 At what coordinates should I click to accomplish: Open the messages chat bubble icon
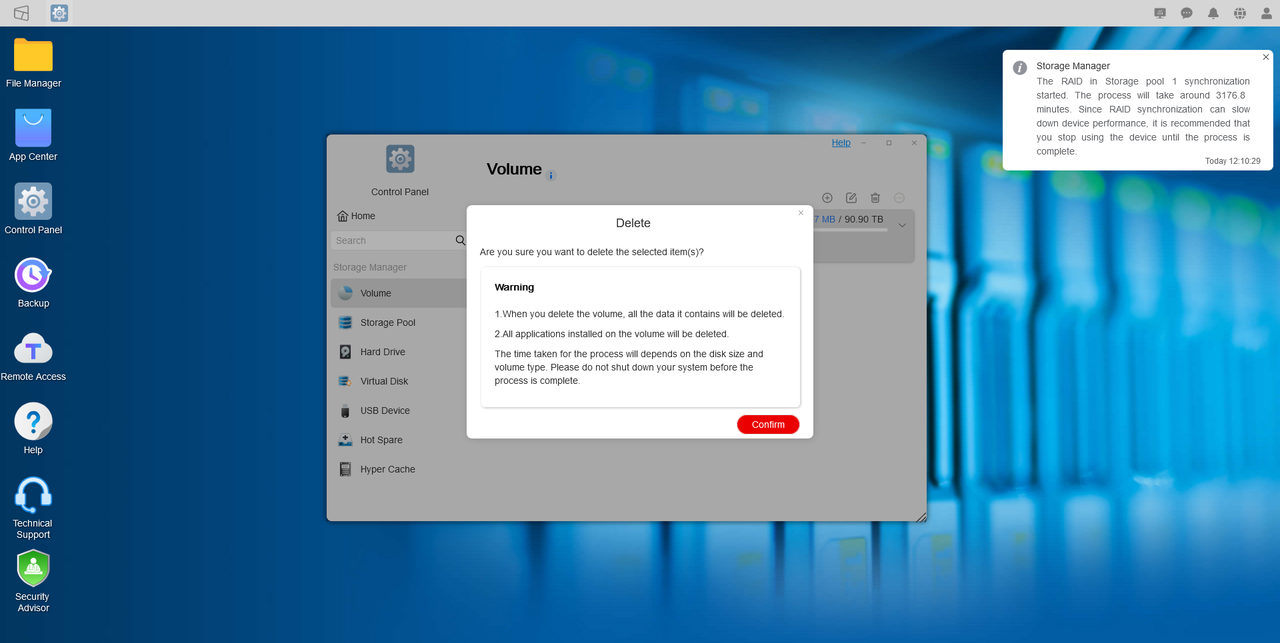point(1187,13)
